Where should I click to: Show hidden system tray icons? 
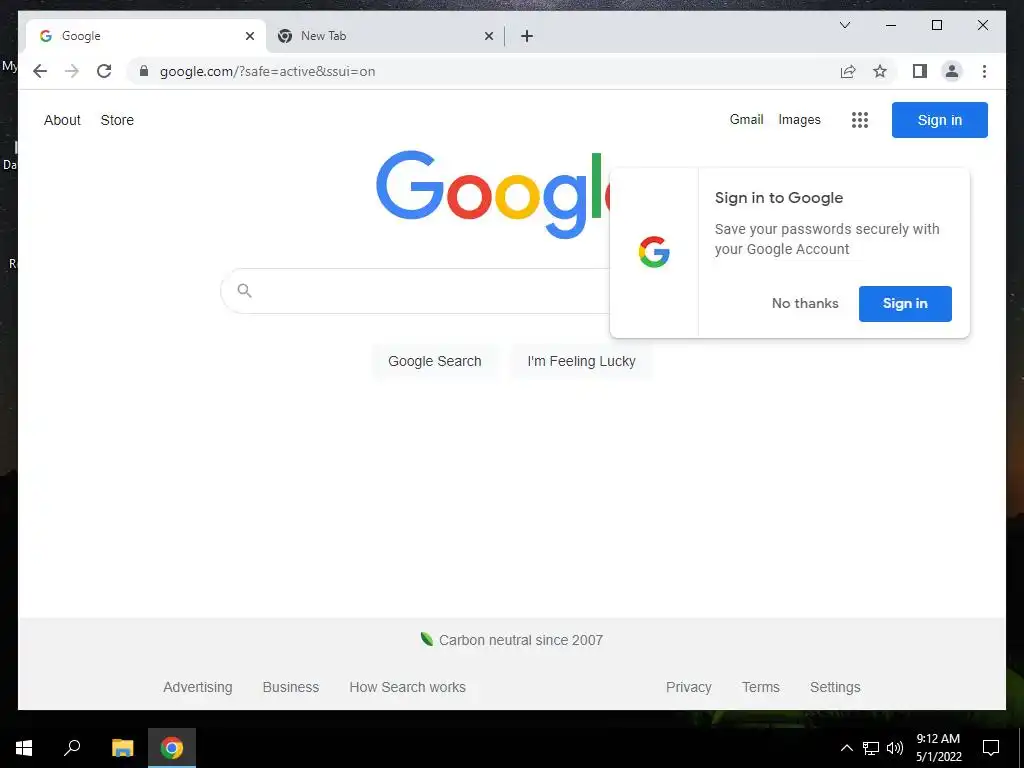[846, 748]
